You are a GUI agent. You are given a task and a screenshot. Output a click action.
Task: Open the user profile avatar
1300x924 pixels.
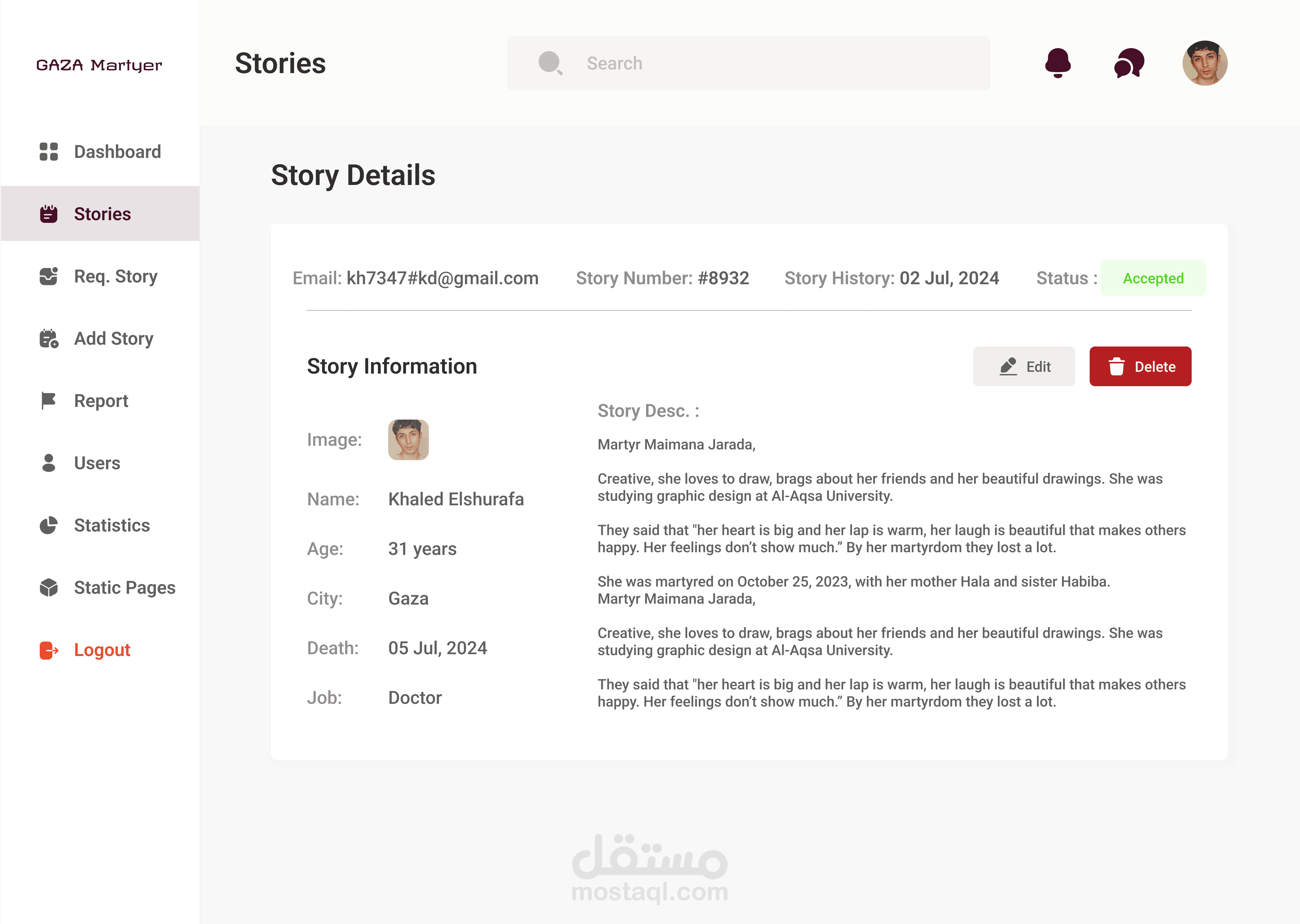point(1204,63)
